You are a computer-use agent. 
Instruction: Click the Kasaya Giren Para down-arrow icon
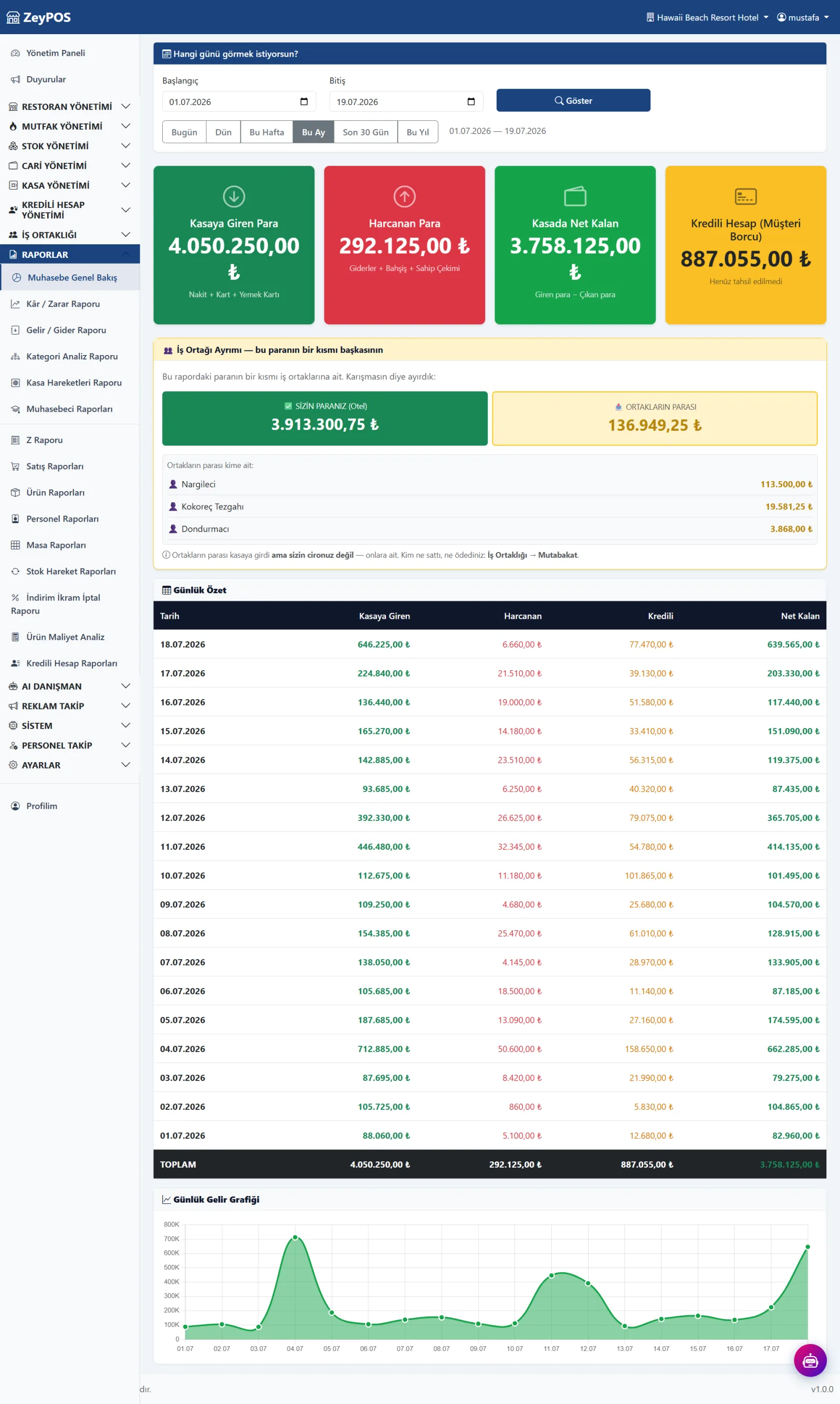pos(234,196)
